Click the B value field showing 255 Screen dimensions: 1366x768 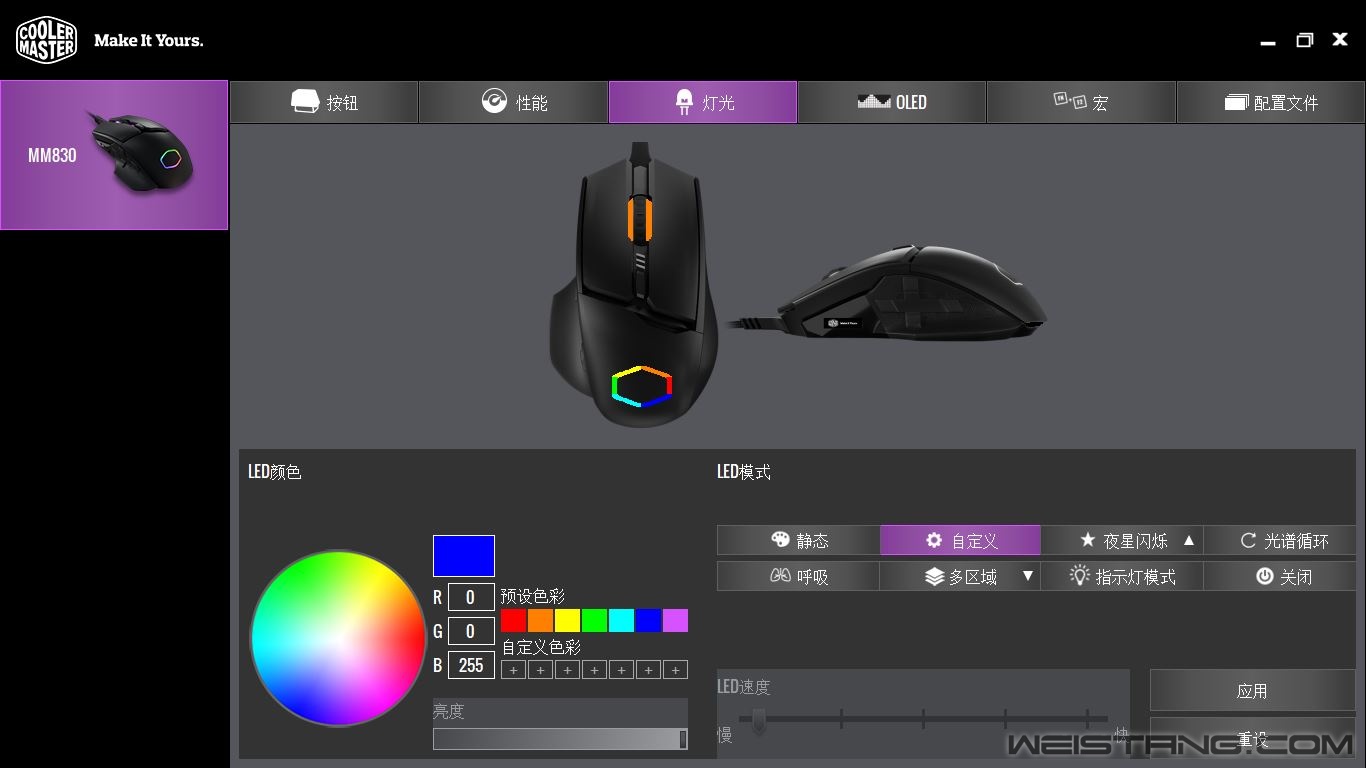pos(471,665)
